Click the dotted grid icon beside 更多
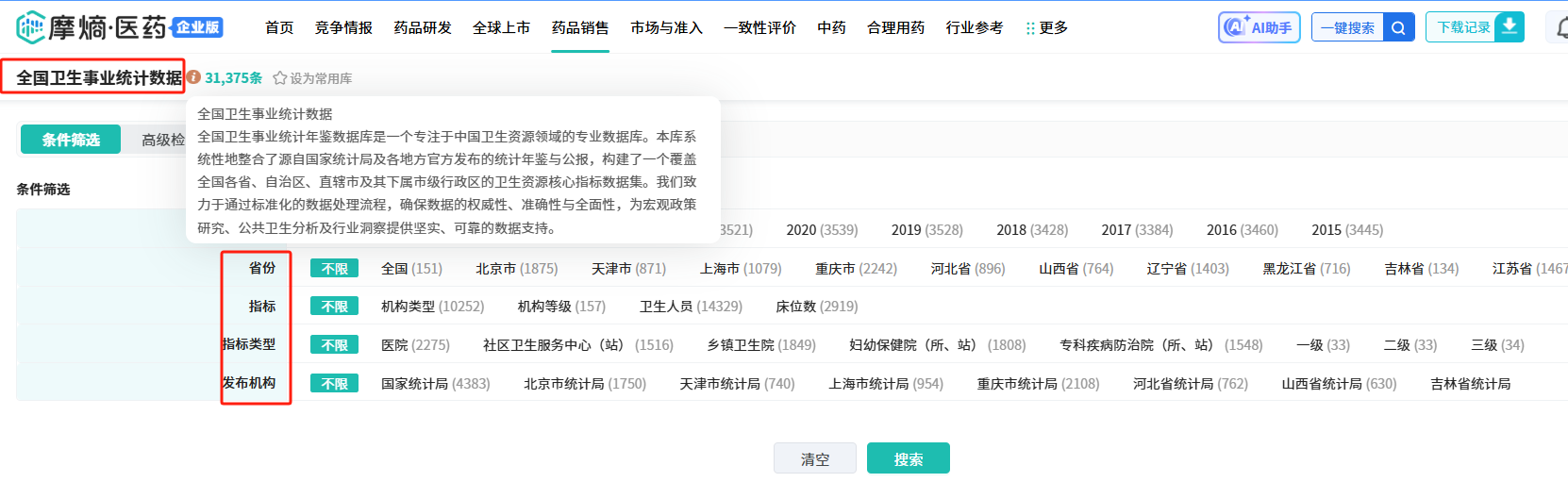This screenshot has width=1568, height=482. click(x=1029, y=28)
